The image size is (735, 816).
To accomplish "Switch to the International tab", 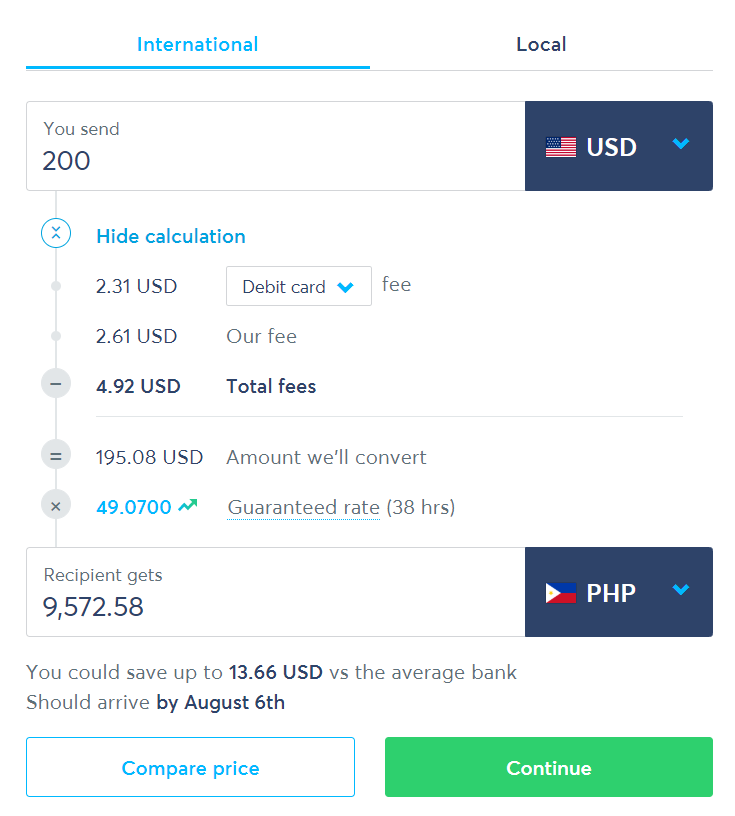I will (x=198, y=45).
